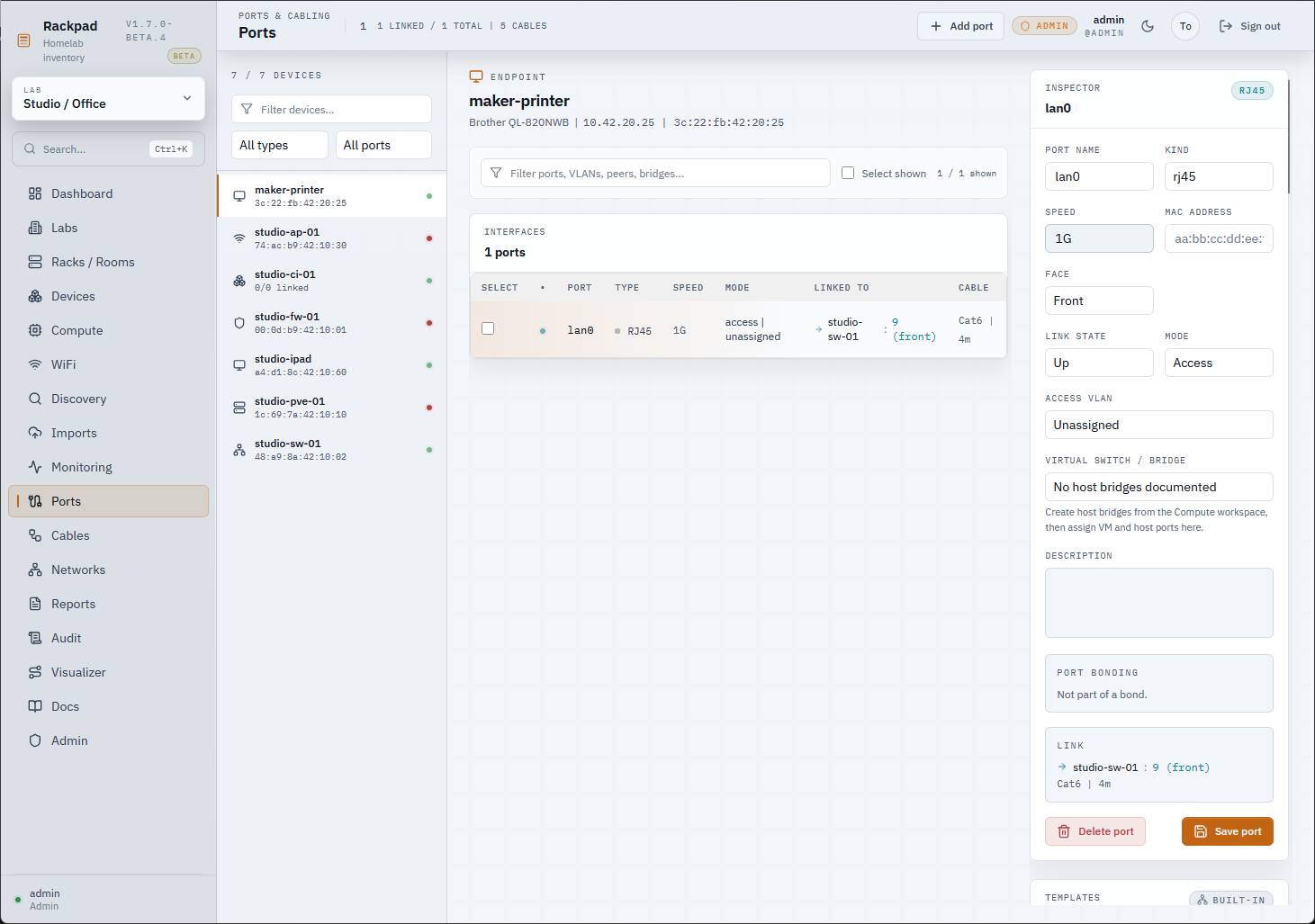Click the studio-sw-01 network icon

pyautogui.click(x=239, y=449)
